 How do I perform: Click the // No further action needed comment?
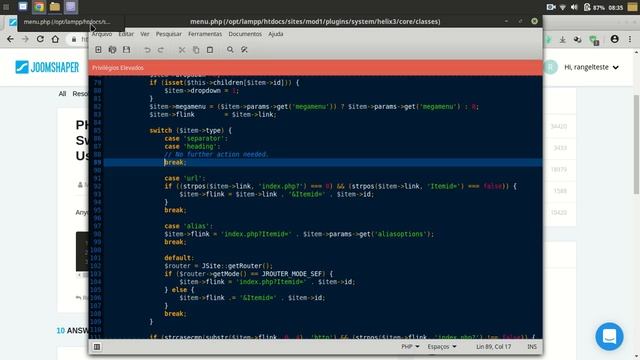pos(216,154)
